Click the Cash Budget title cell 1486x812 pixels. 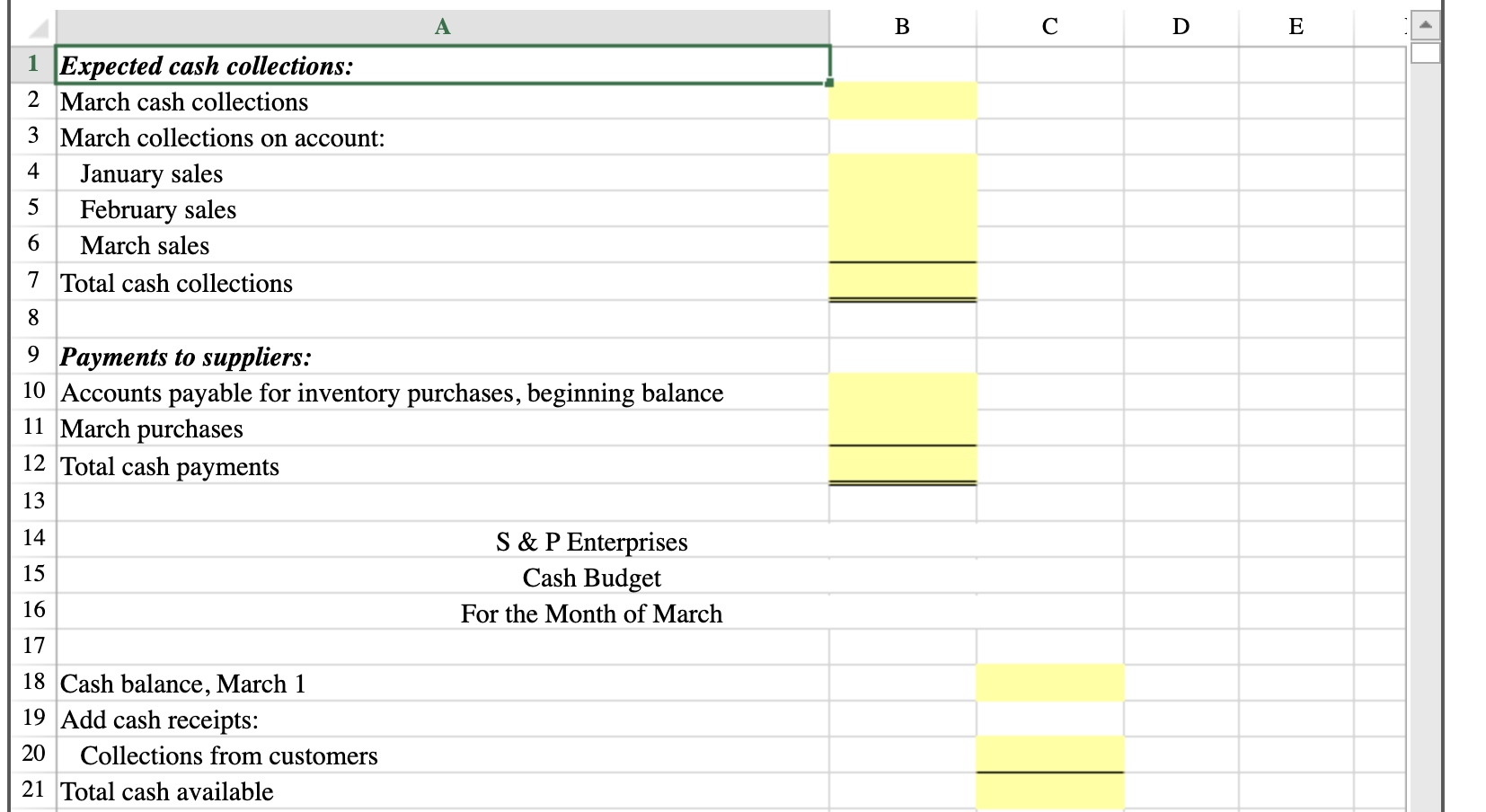pos(592,578)
